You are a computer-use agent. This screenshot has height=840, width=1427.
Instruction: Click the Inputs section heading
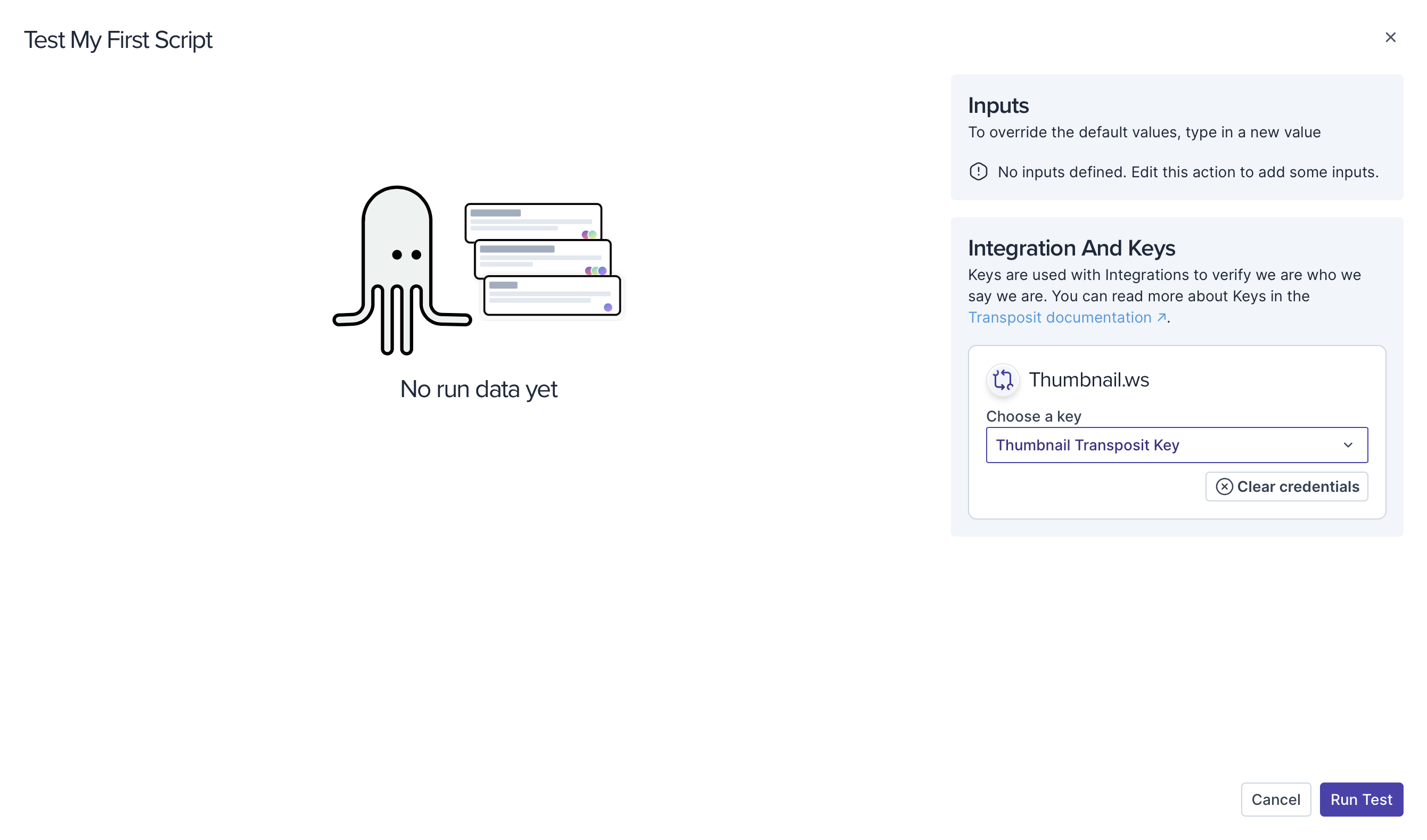[998, 106]
